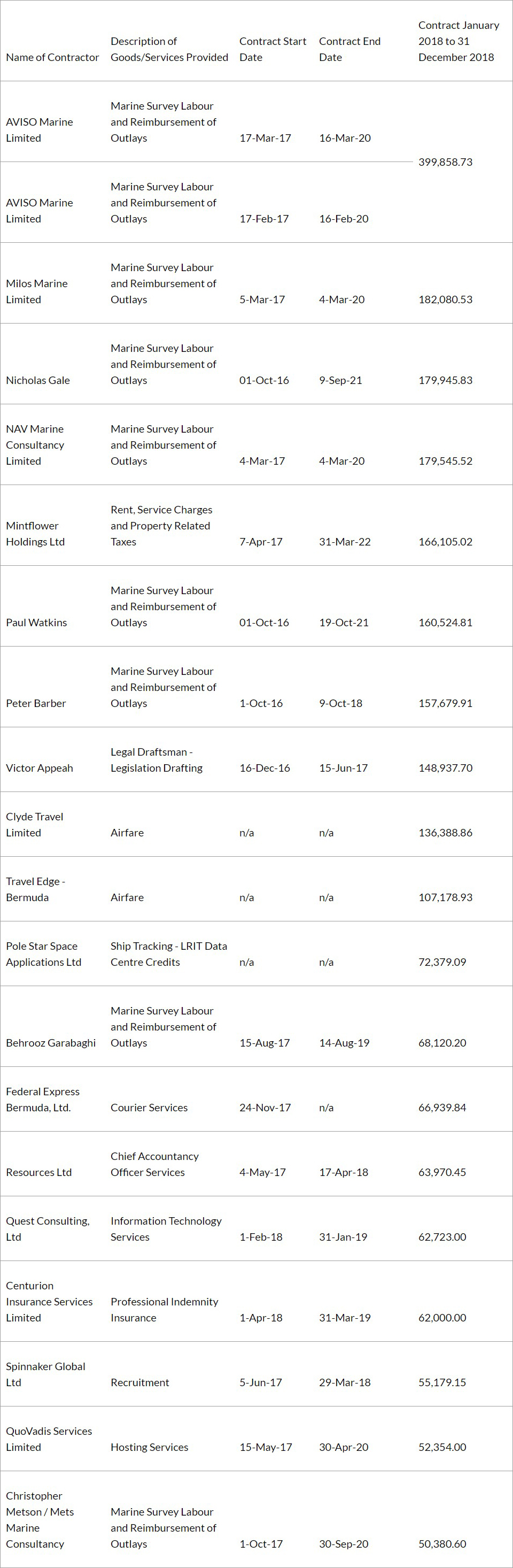513x1568 pixels.
Task: Select the 399,858.73 amount cell
Action: [x=445, y=162]
